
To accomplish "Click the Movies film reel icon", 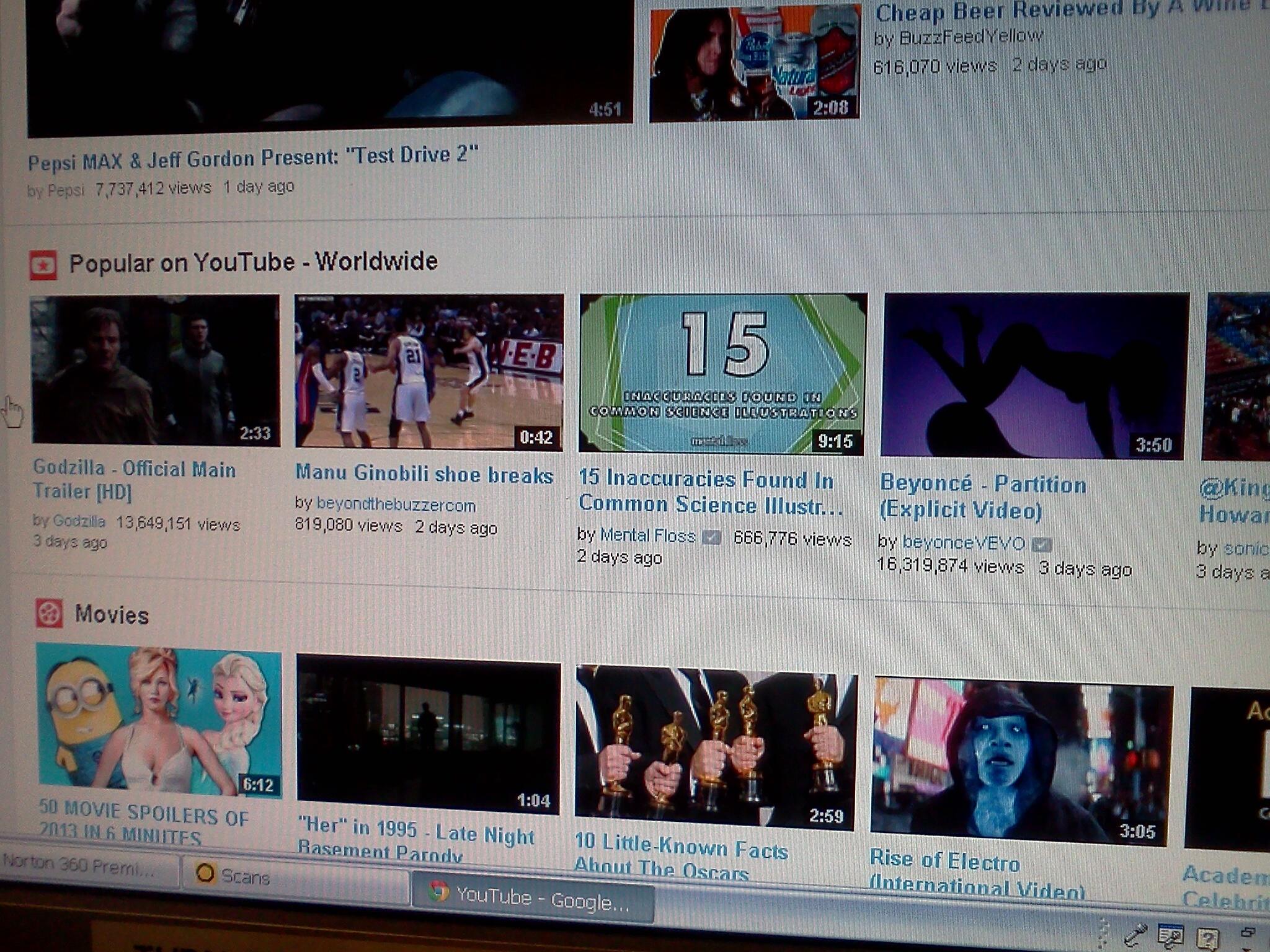I will tap(49, 614).
